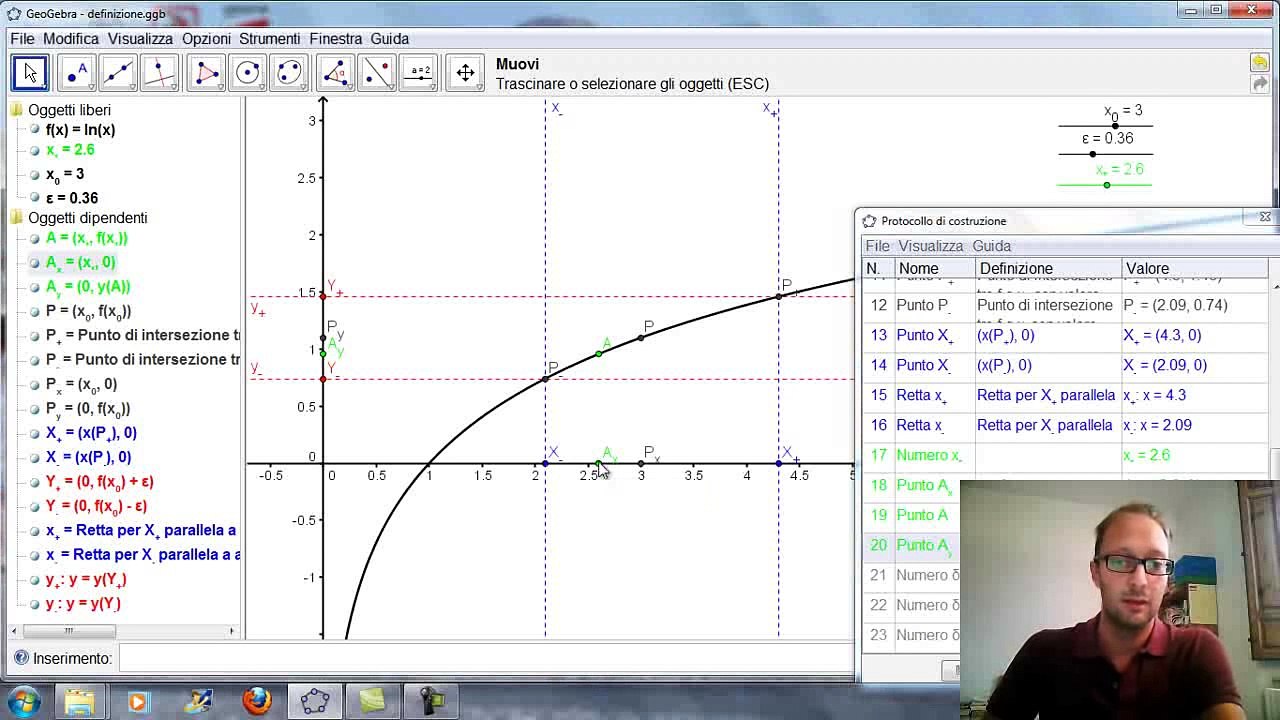
Task: Select the Perpendicular line tool
Action: 160,73
